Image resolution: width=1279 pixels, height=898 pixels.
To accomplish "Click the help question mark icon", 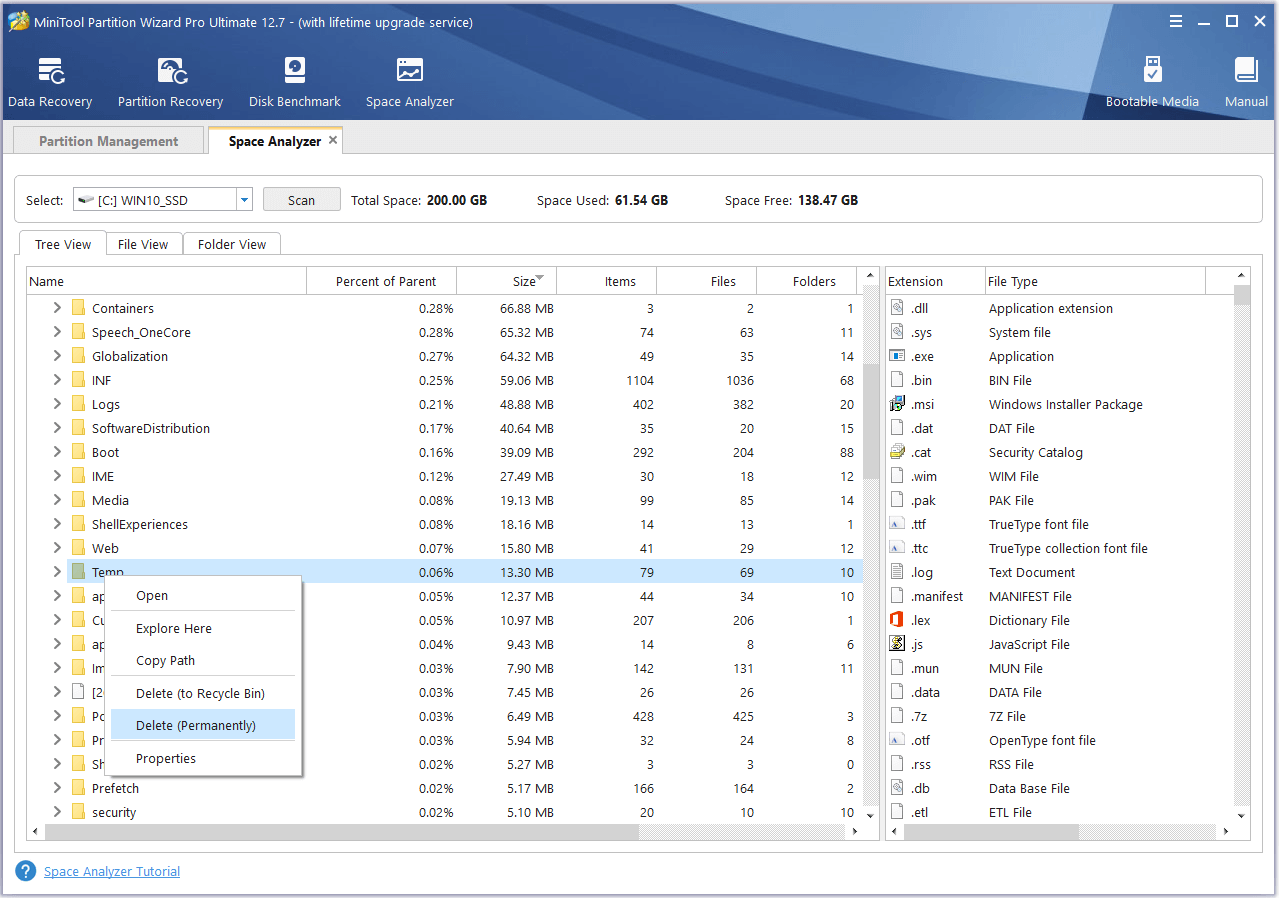I will pyautogui.click(x=26, y=871).
